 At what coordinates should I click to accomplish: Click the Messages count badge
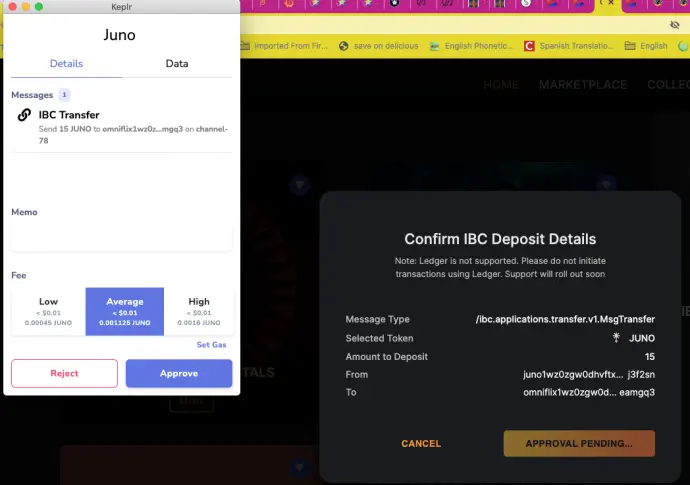[x=64, y=95]
